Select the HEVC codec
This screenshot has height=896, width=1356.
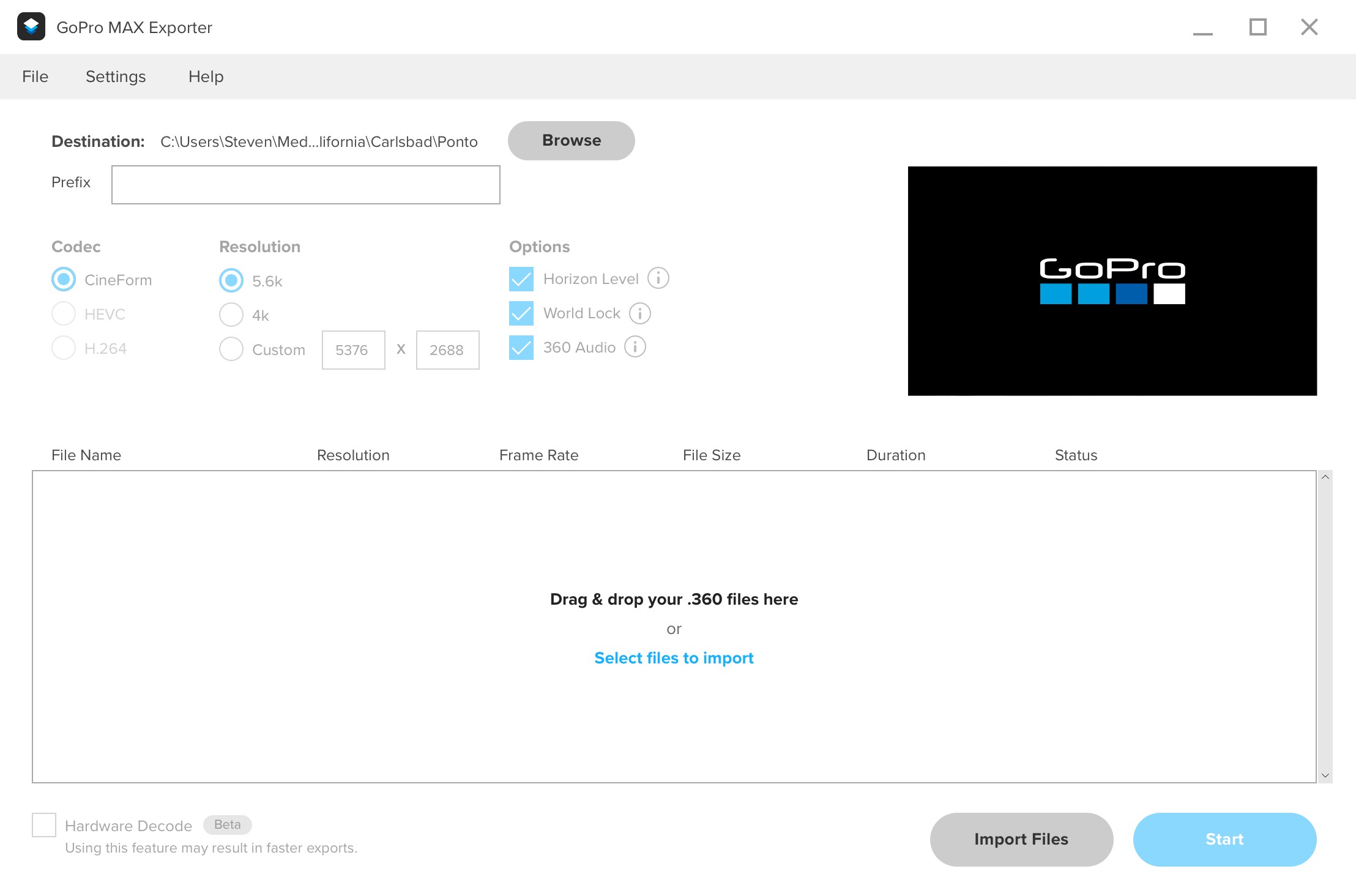(63, 313)
